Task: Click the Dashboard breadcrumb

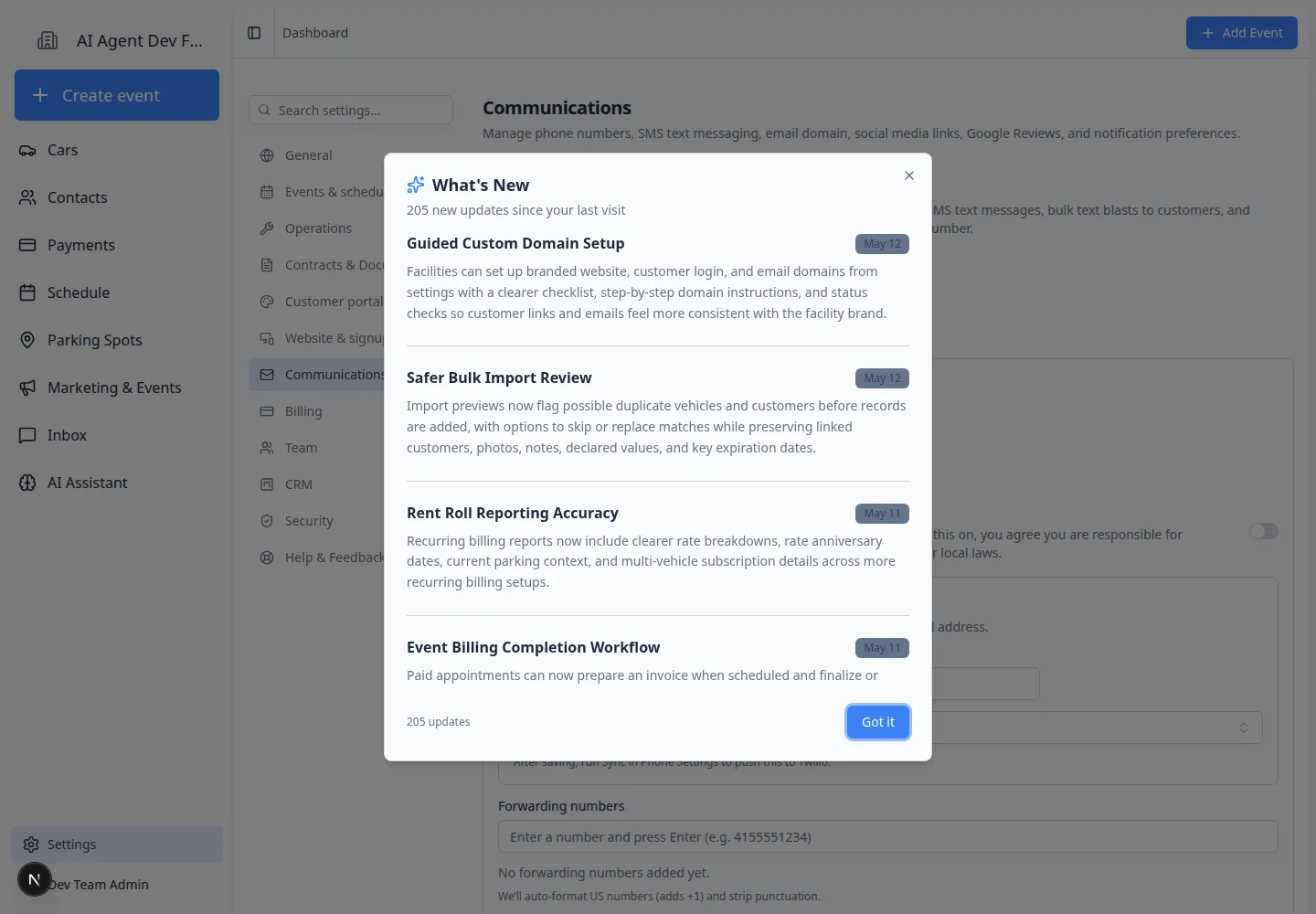Action: pyautogui.click(x=315, y=33)
